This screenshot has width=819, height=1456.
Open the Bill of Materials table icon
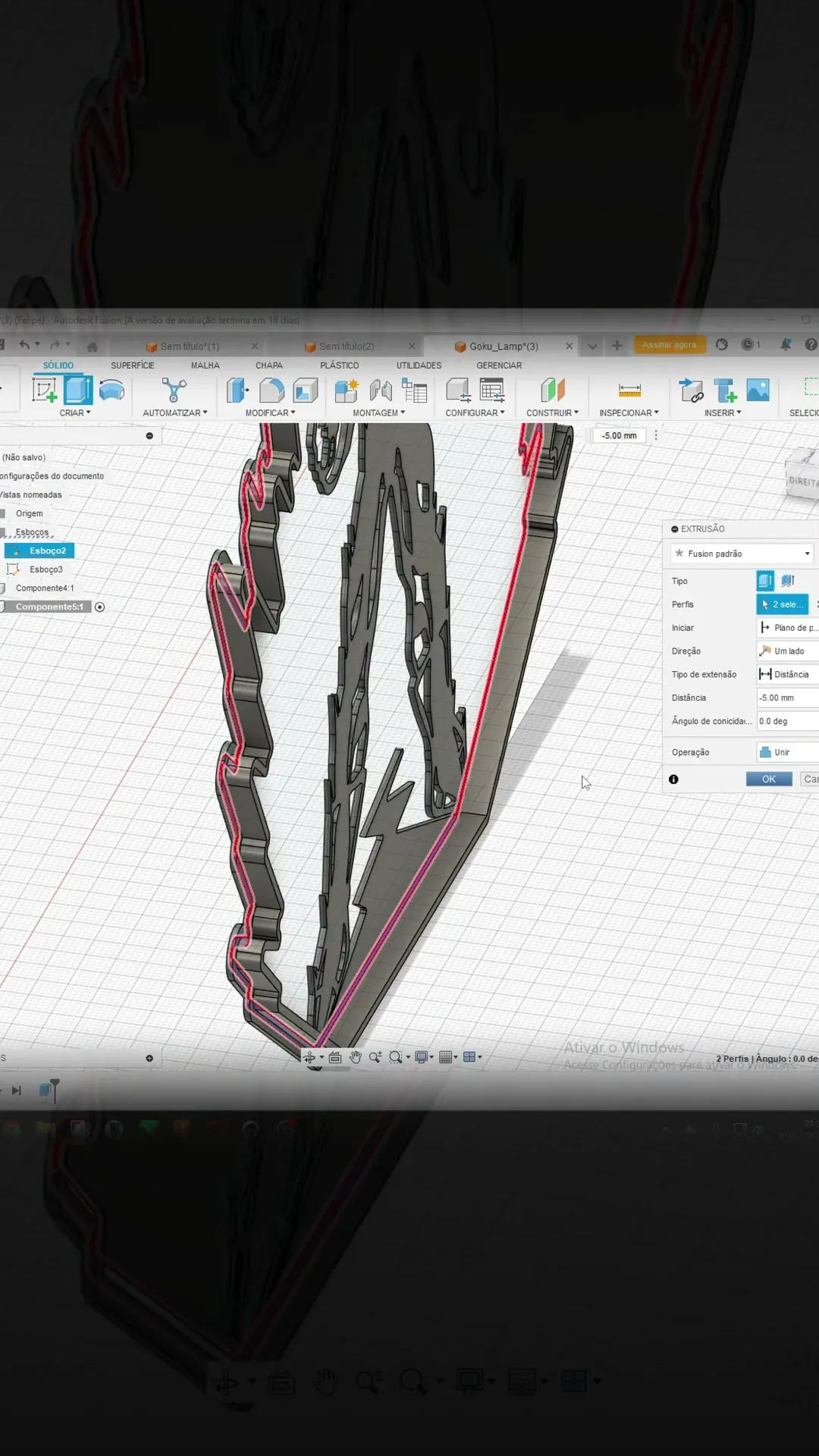click(x=415, y=391)
